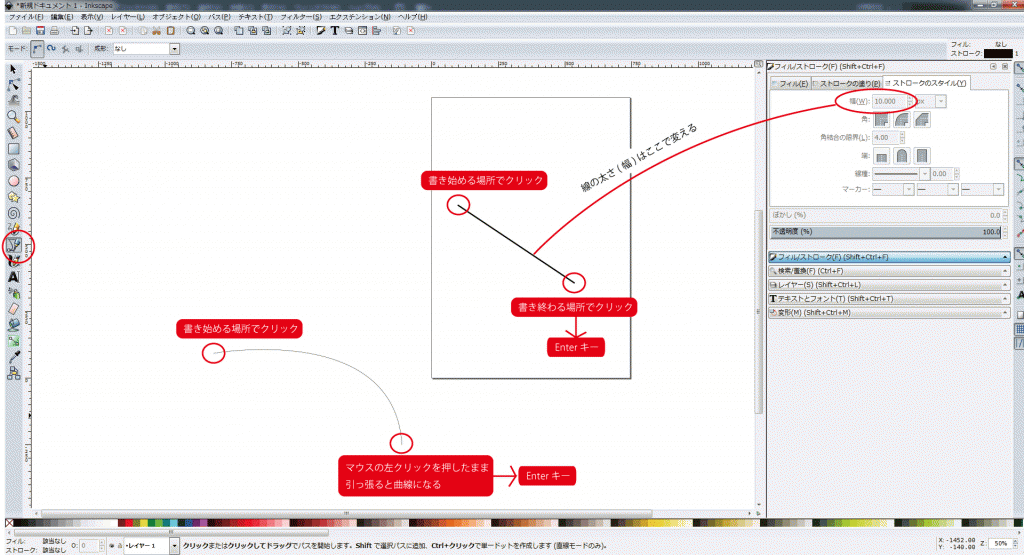
Task: Select the round join button
Action: 902,119
